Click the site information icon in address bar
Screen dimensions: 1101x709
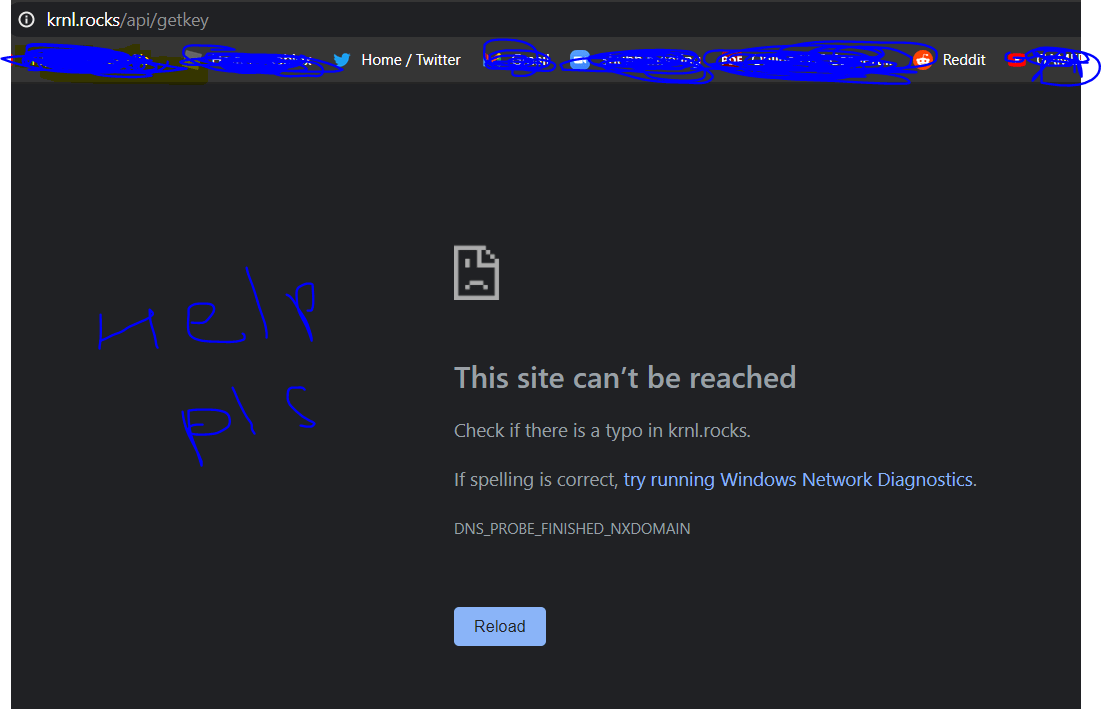point(25,19)
